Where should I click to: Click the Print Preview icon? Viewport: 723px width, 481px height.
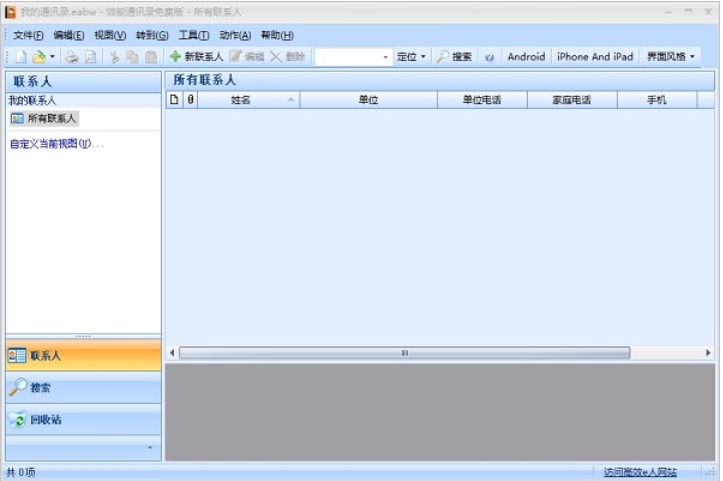(91, 57)
